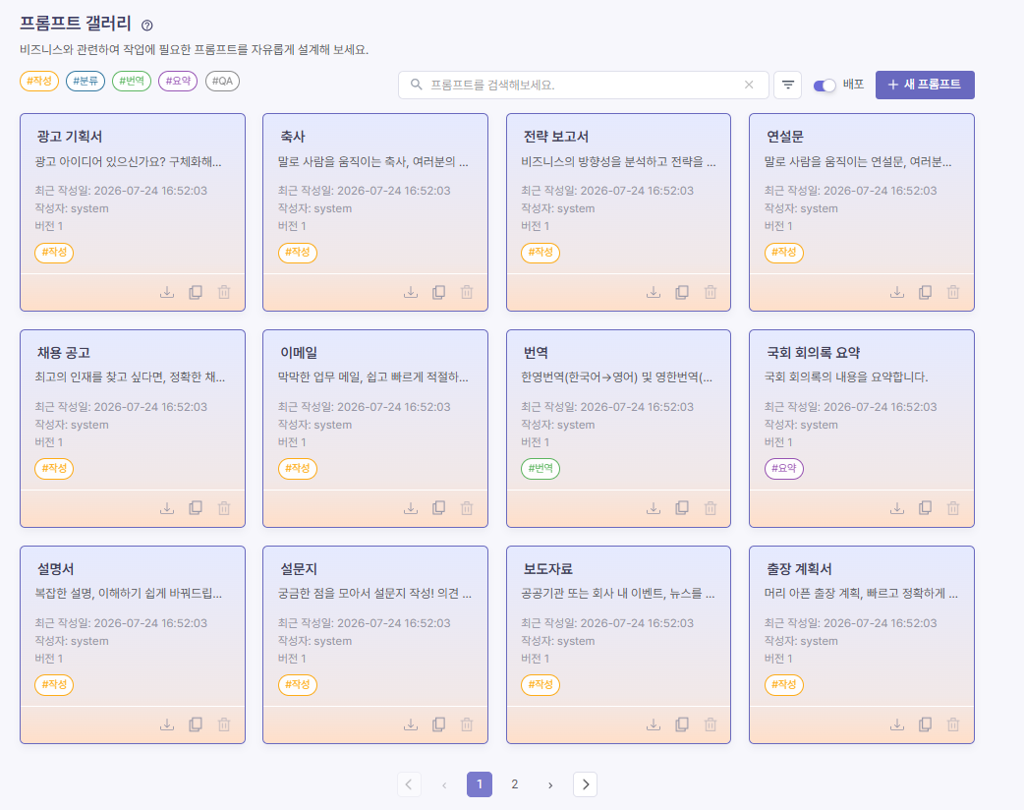Open the 광고 기획서 card title

(x=69, y=137)
